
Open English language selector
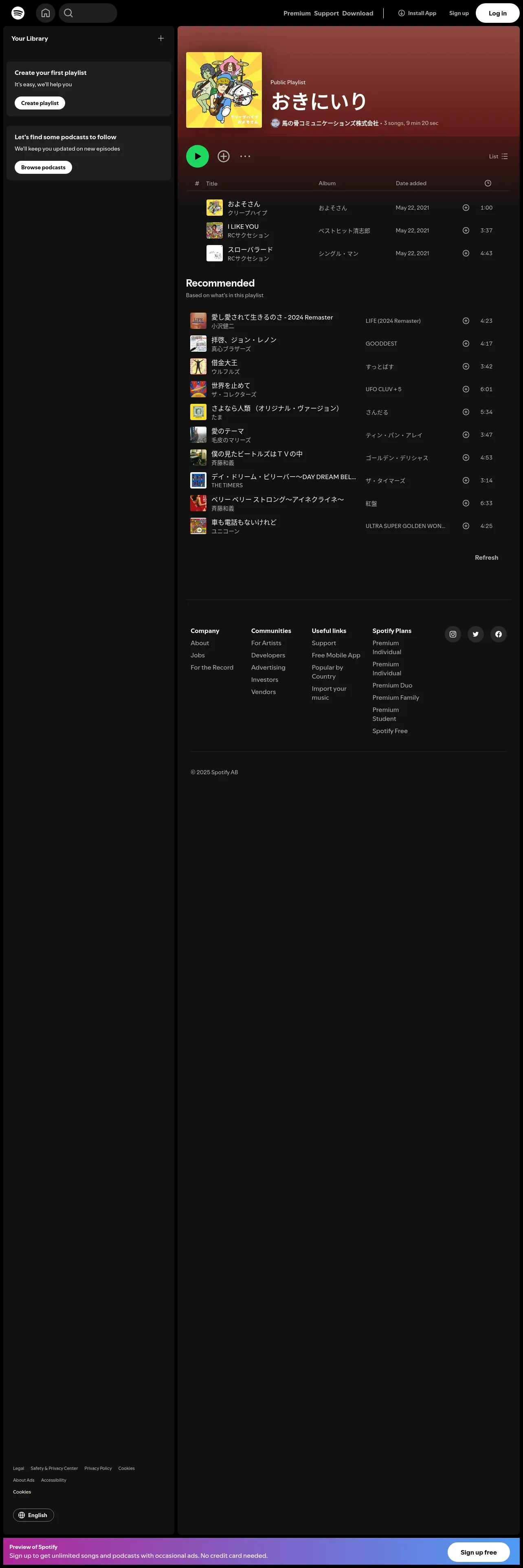pos(33,1515)
